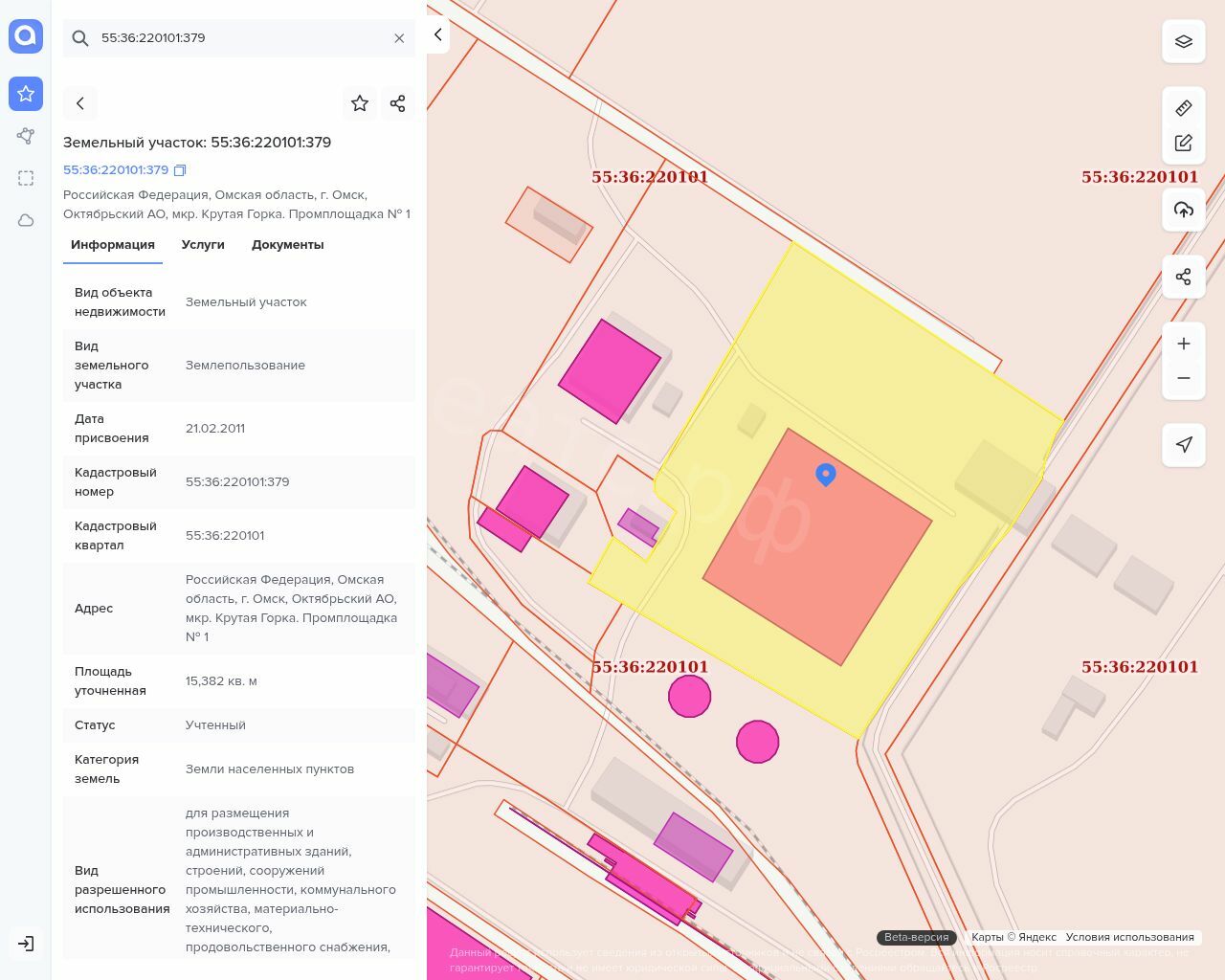Click the cloud upload icon on map
The height and width of the screenshot is (980, 1225).
1184,210
